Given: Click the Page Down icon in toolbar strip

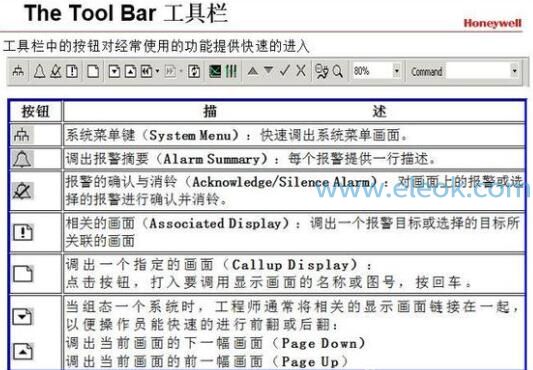Looking at the screenshot, I should [115, 71].
